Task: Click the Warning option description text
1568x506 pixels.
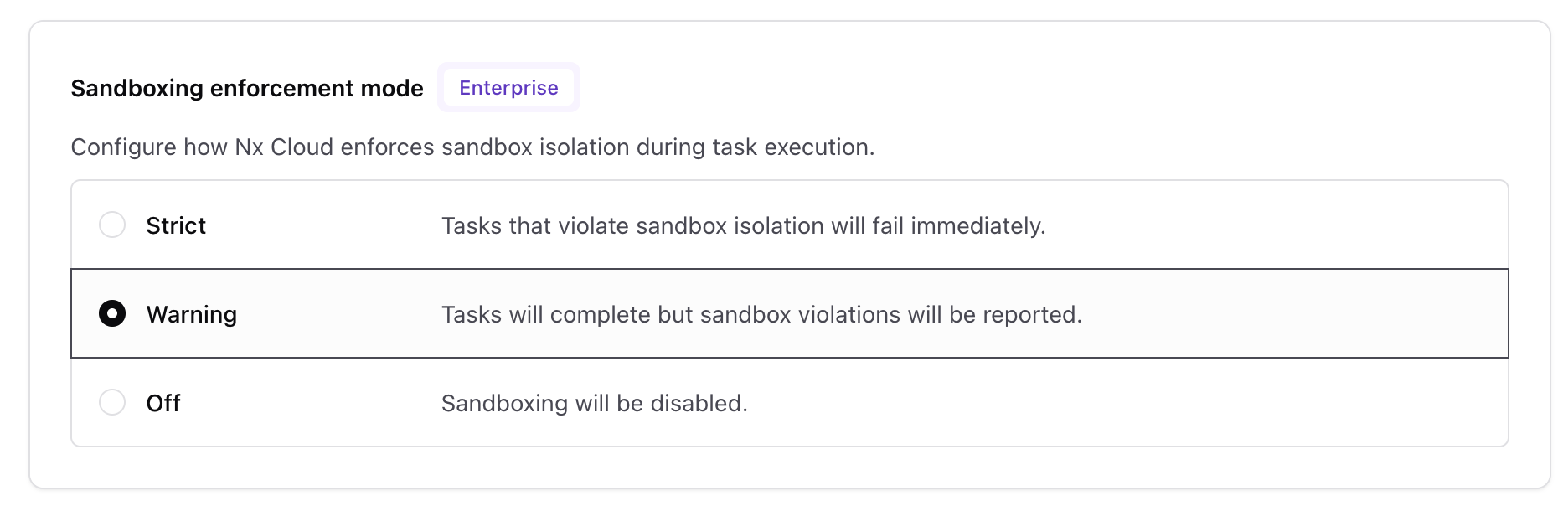Action: point(762,313)
